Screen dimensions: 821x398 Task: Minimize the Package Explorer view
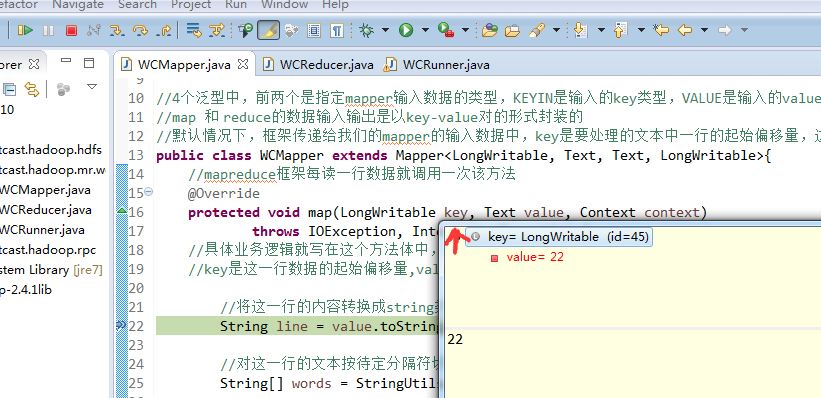pyautogui.click(x=65, y=61)
